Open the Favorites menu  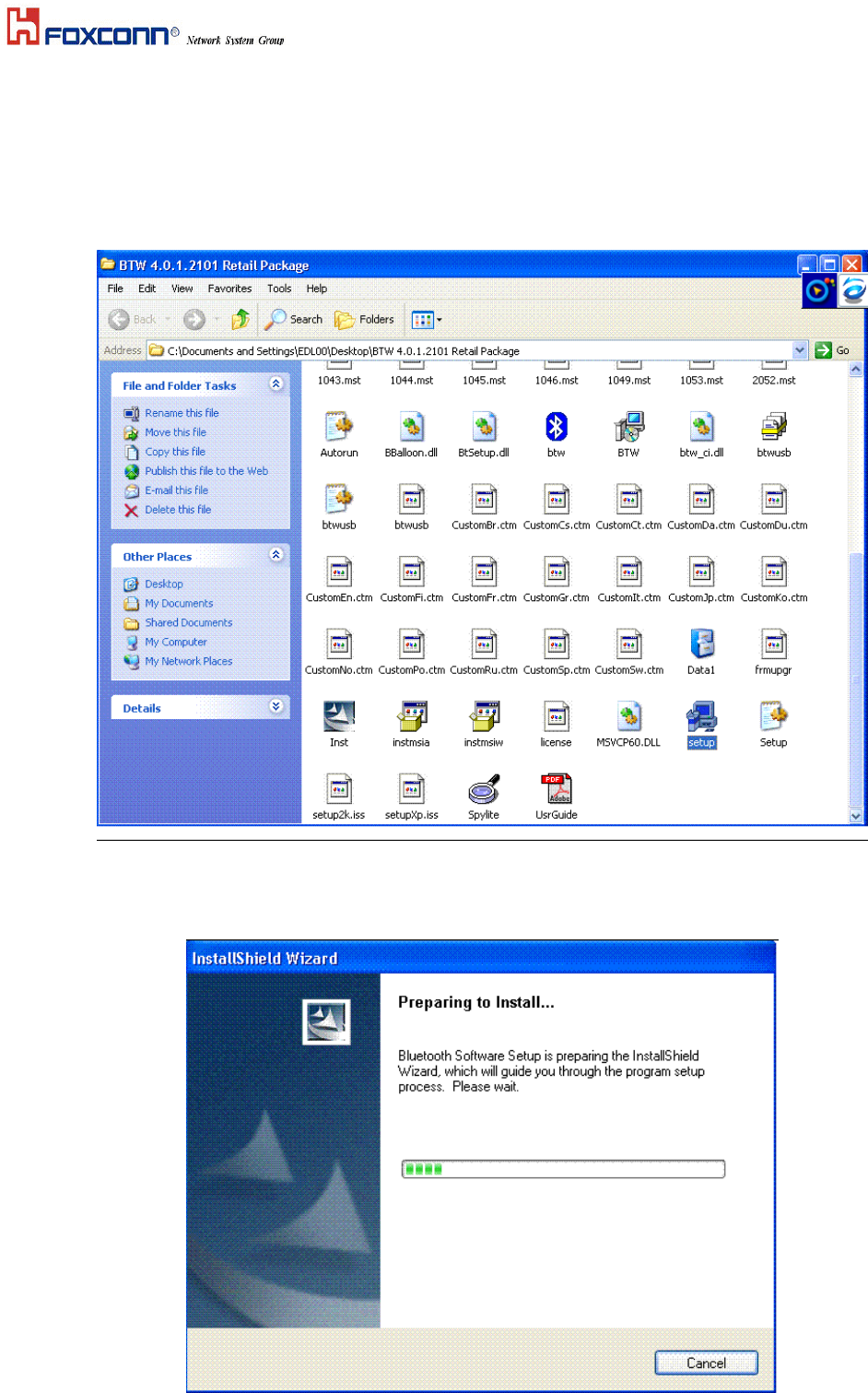(229, 289)
